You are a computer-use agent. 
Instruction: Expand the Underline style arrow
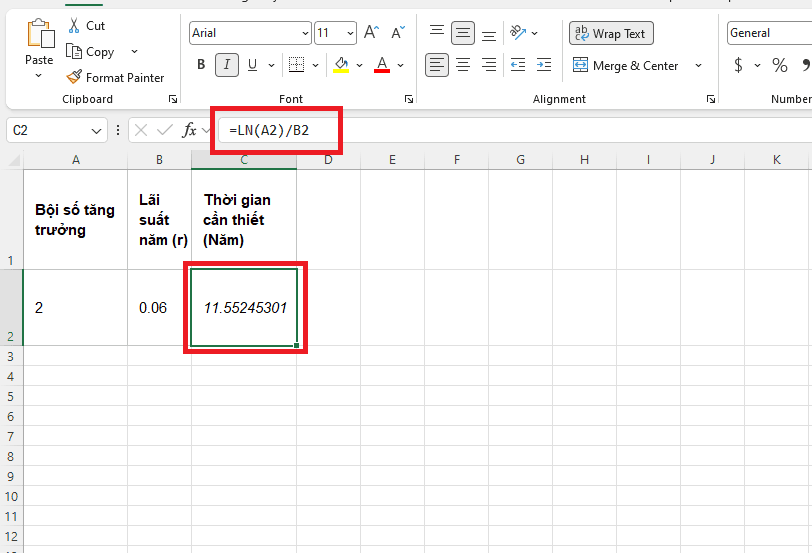point(271,65)
